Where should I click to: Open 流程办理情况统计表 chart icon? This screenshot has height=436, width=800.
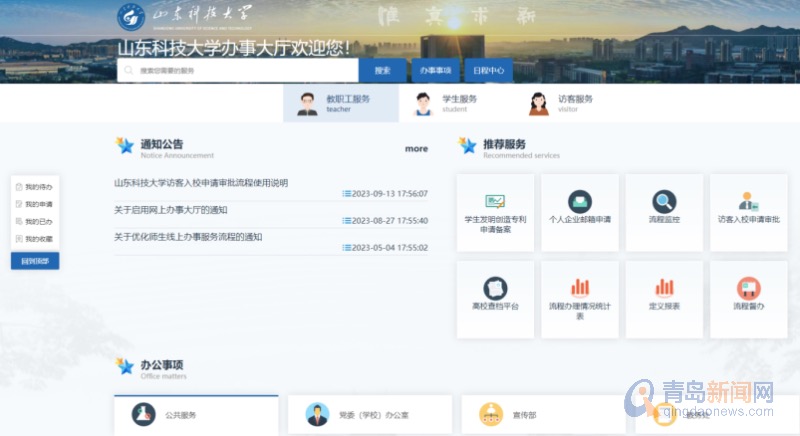(580, 288)
